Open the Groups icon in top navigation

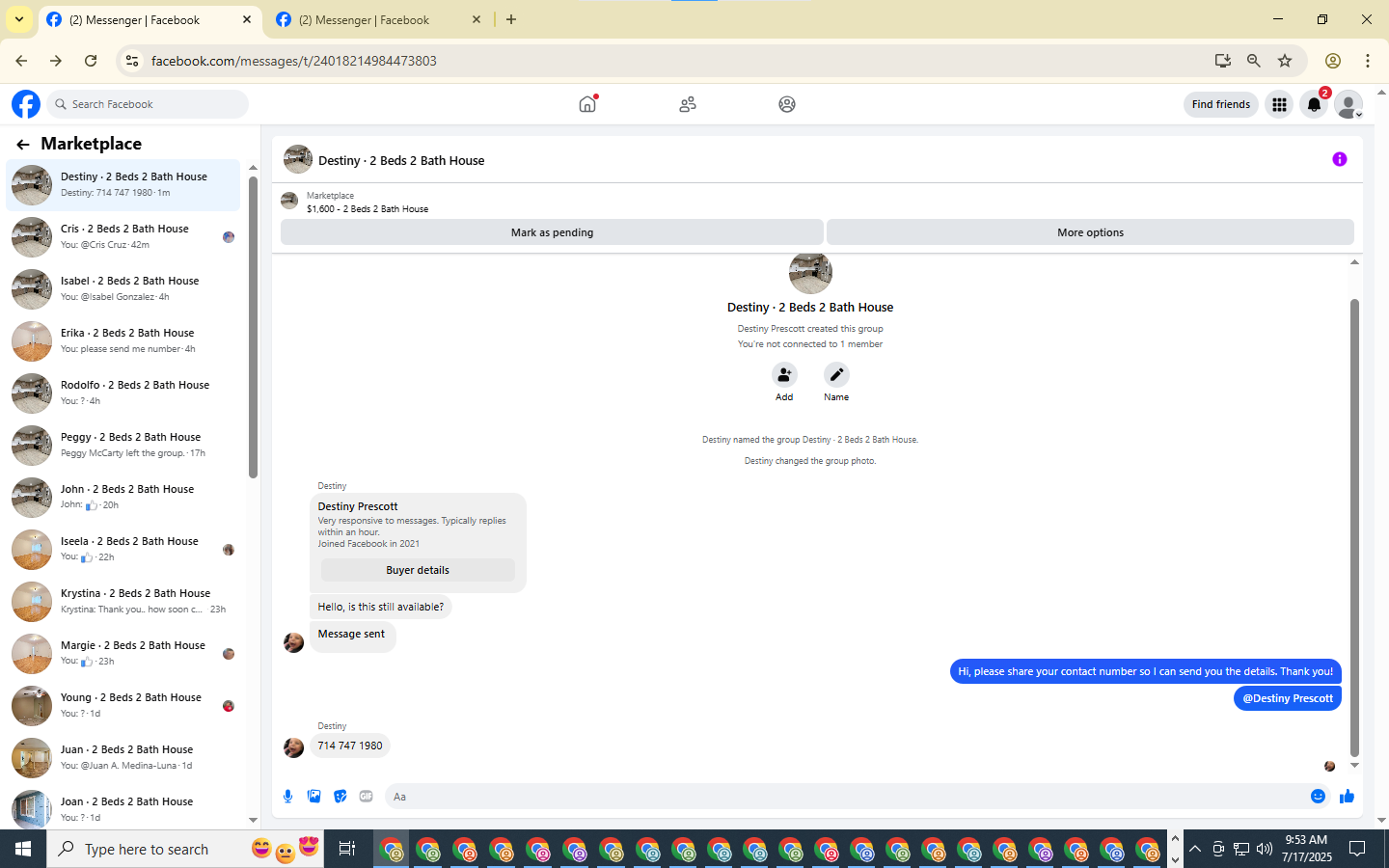point(787,104)
